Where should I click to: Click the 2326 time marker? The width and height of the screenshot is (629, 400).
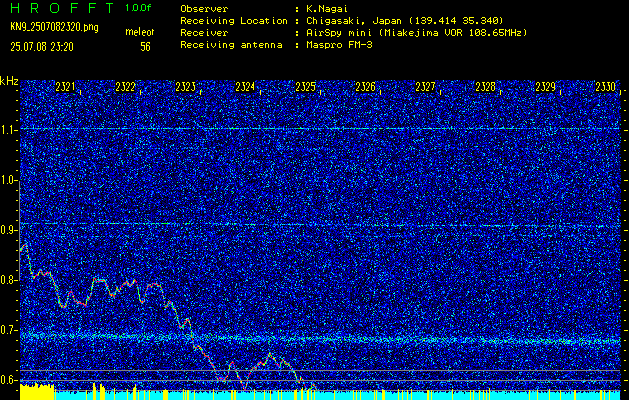[x=365, y=87]
